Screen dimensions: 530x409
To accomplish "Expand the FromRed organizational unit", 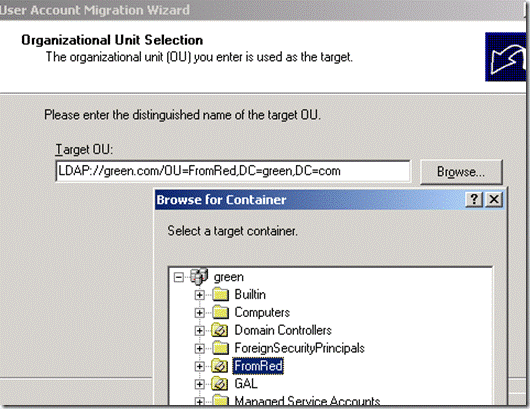I will (x=199, y=366).
